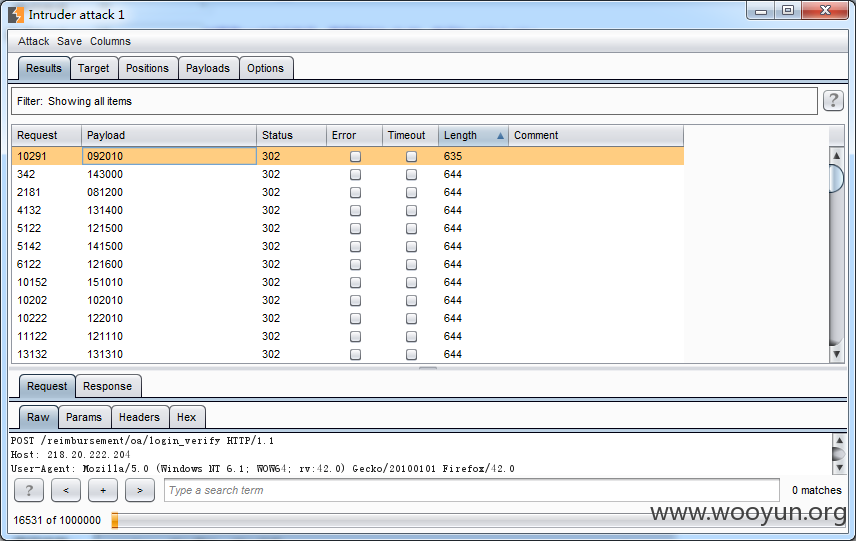The image size is (856, 541).
Task: Toggle Error checkbox for payload 092010
Action: point(355,157)
